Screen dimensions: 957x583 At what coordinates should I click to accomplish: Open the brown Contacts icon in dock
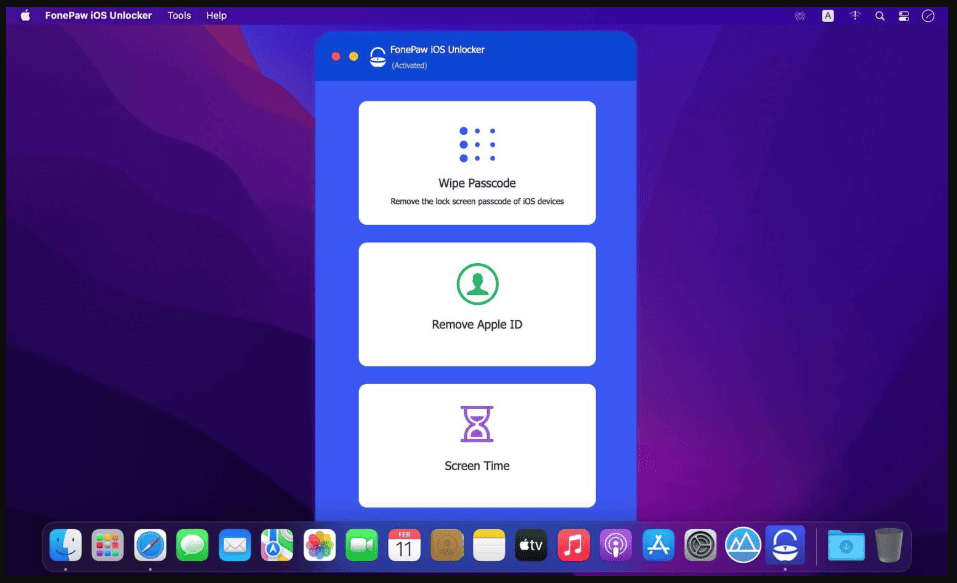(x=447, y=545)
